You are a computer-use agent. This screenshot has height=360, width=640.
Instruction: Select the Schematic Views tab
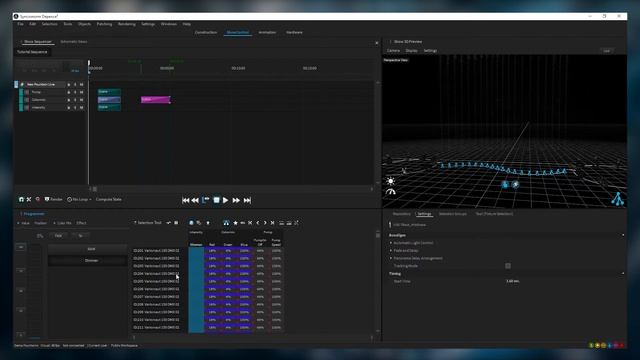(74, 42)
